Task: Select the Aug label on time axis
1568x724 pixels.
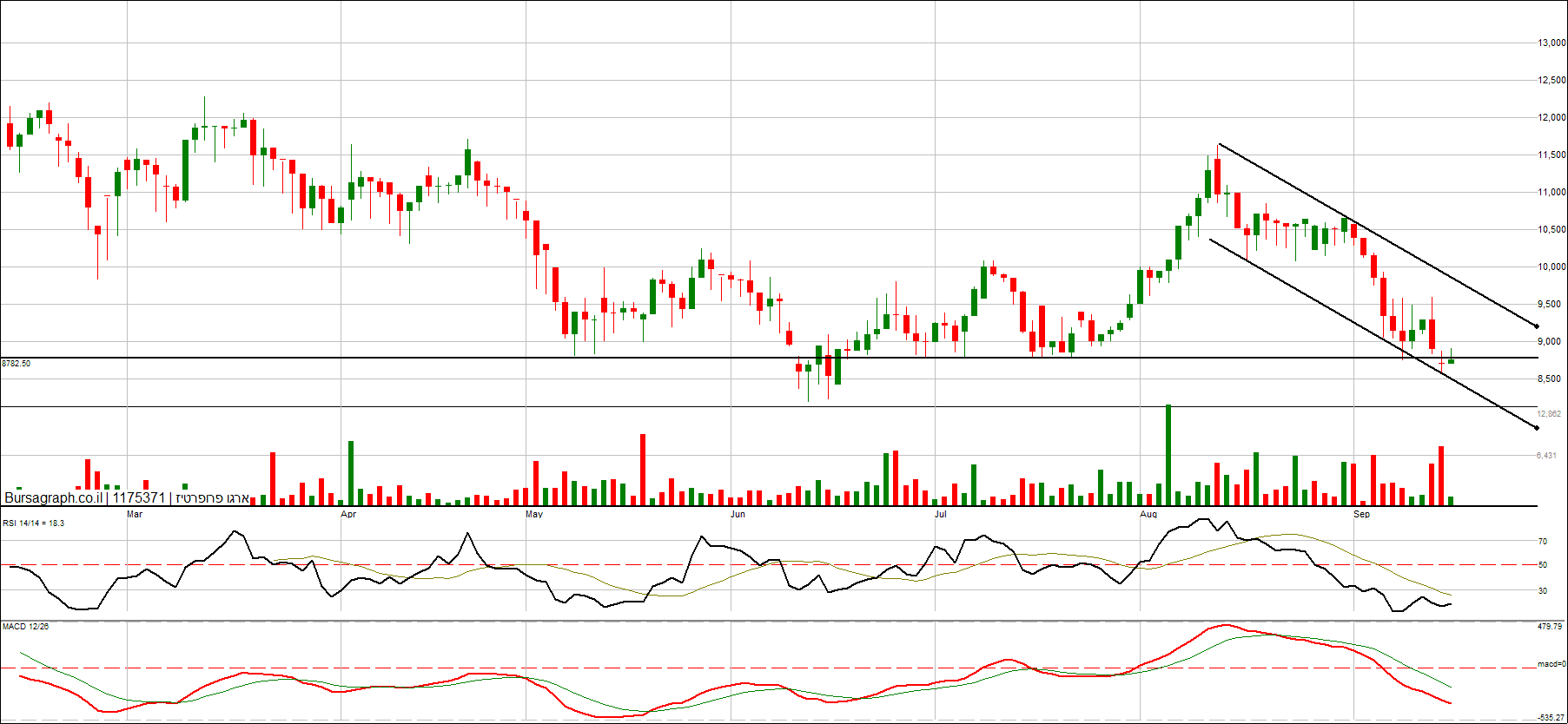Action: 1148,514
